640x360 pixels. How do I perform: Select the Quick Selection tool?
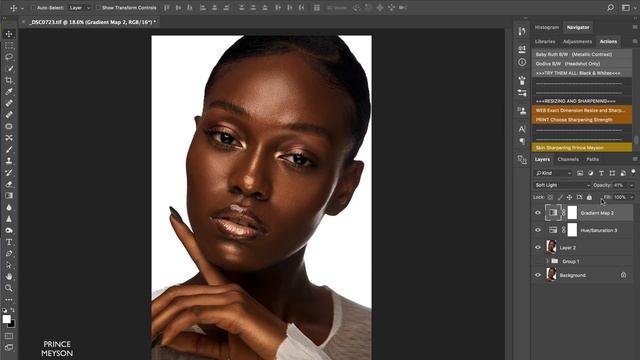pyautogui.click(x=9, y=69)
